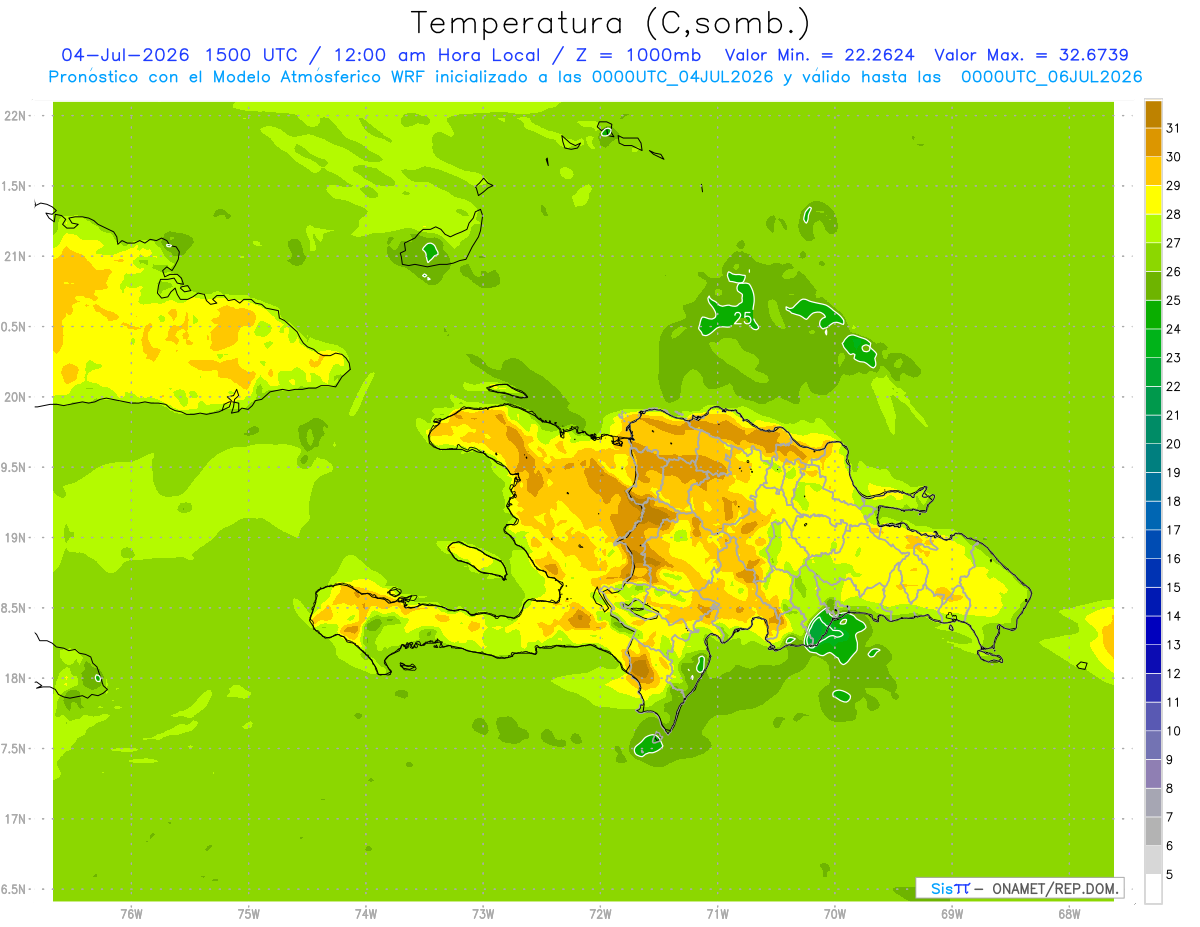Click the "71W" longitude axis label
Viewport: 1200px width, 927px height.
point(717,914)
